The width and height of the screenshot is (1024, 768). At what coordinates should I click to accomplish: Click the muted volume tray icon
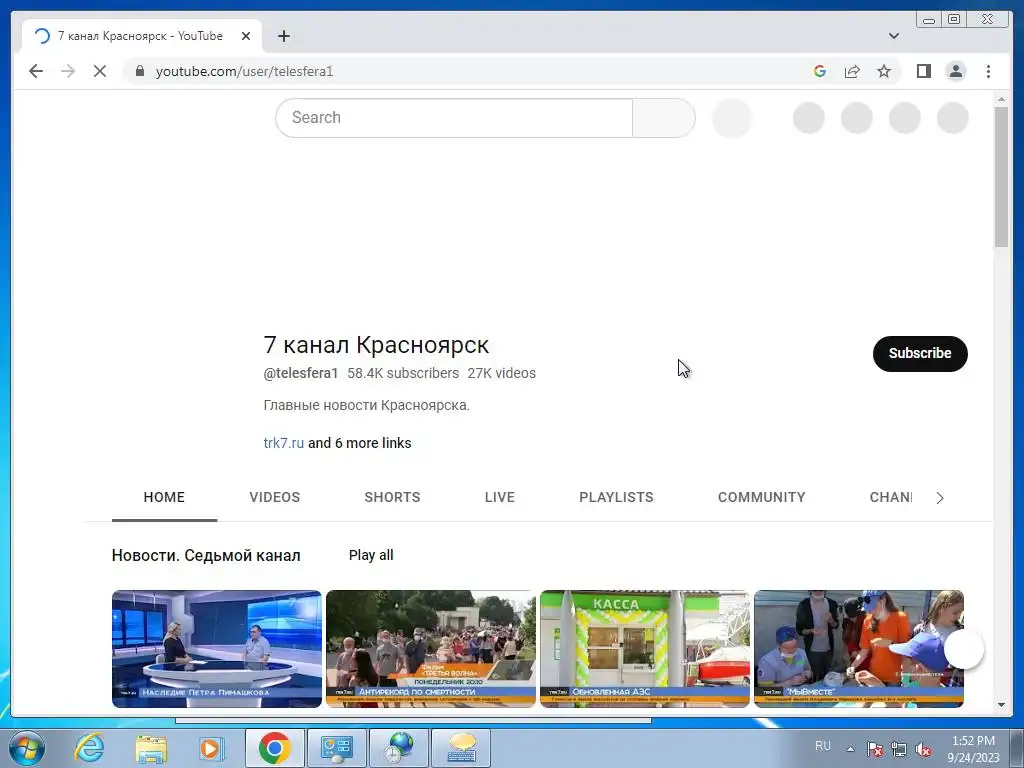(923, 749)
